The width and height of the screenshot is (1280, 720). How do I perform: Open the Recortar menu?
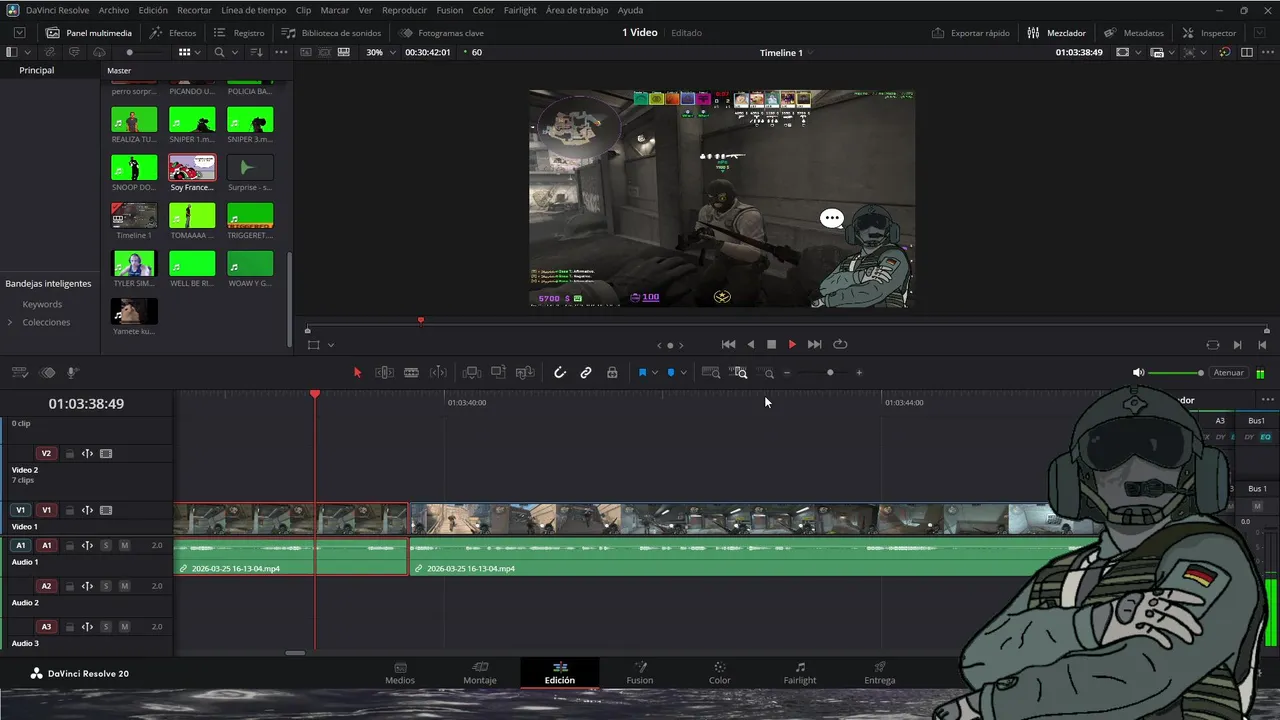pyautogui.click(x=194, y=10)
